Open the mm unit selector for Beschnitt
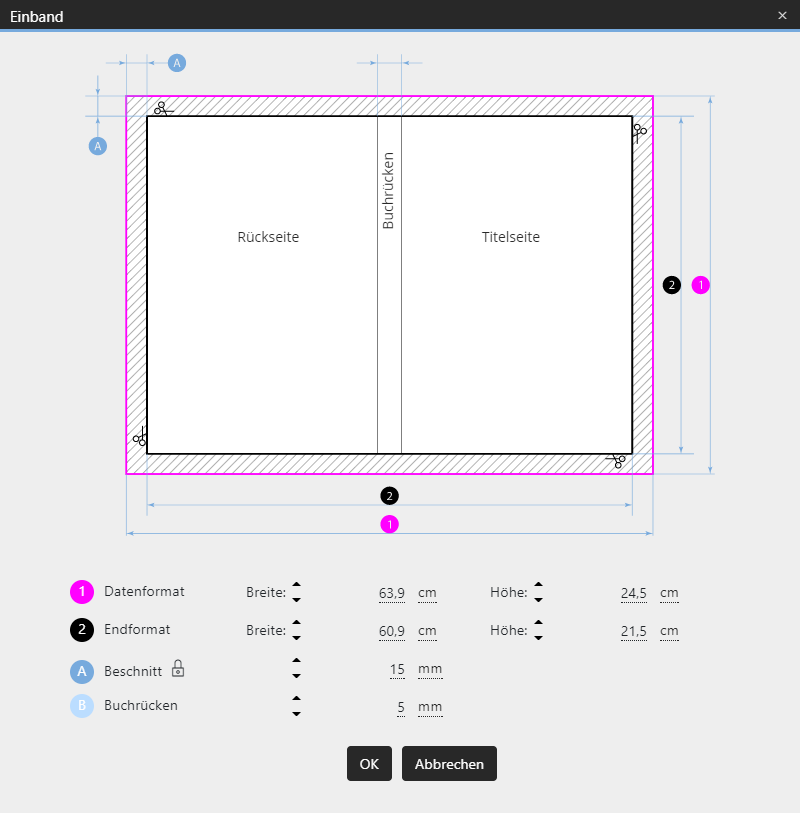Image resolution: width=800 pixels, height=813 pixels. coord(430,669)
